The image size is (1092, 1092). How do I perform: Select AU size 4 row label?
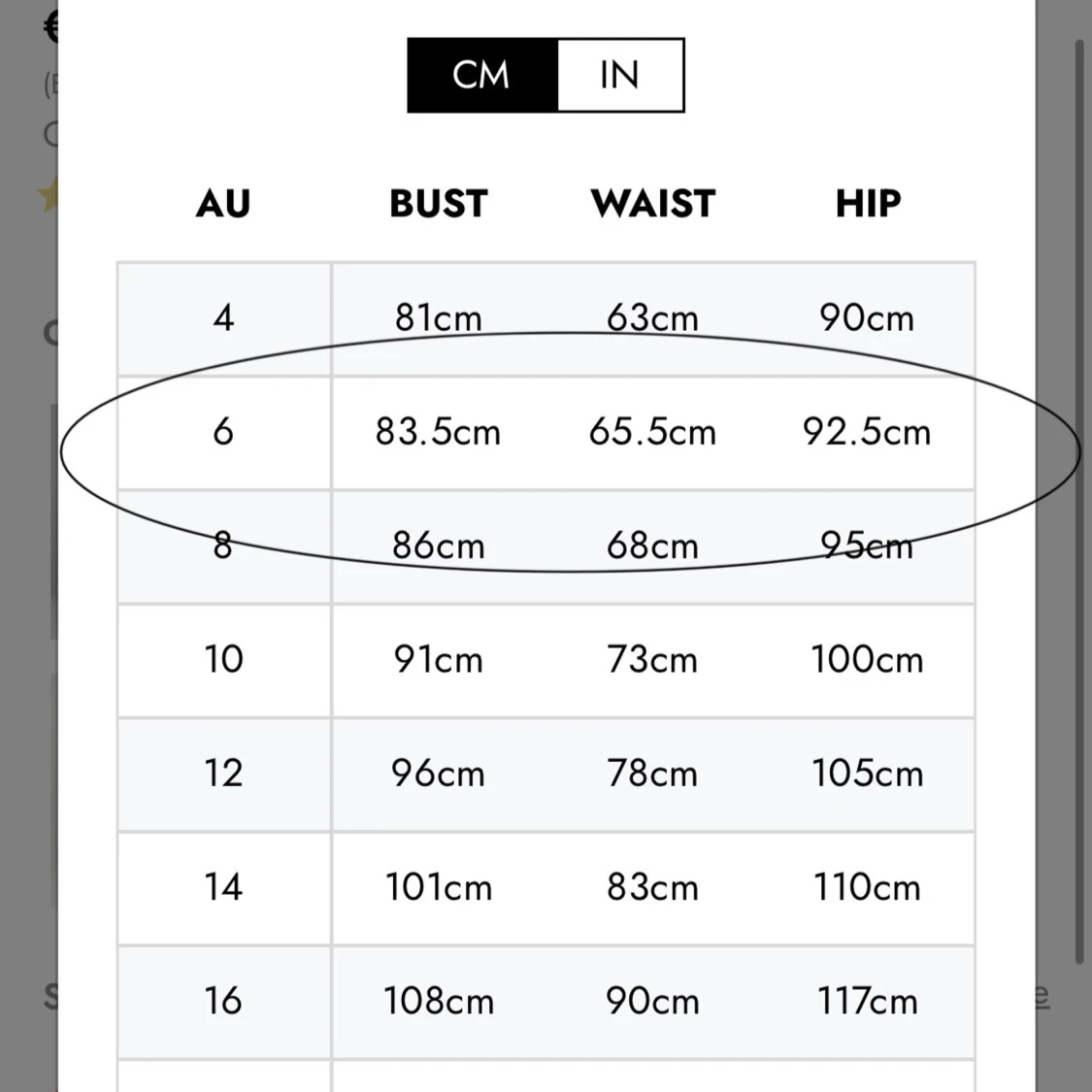223,318
